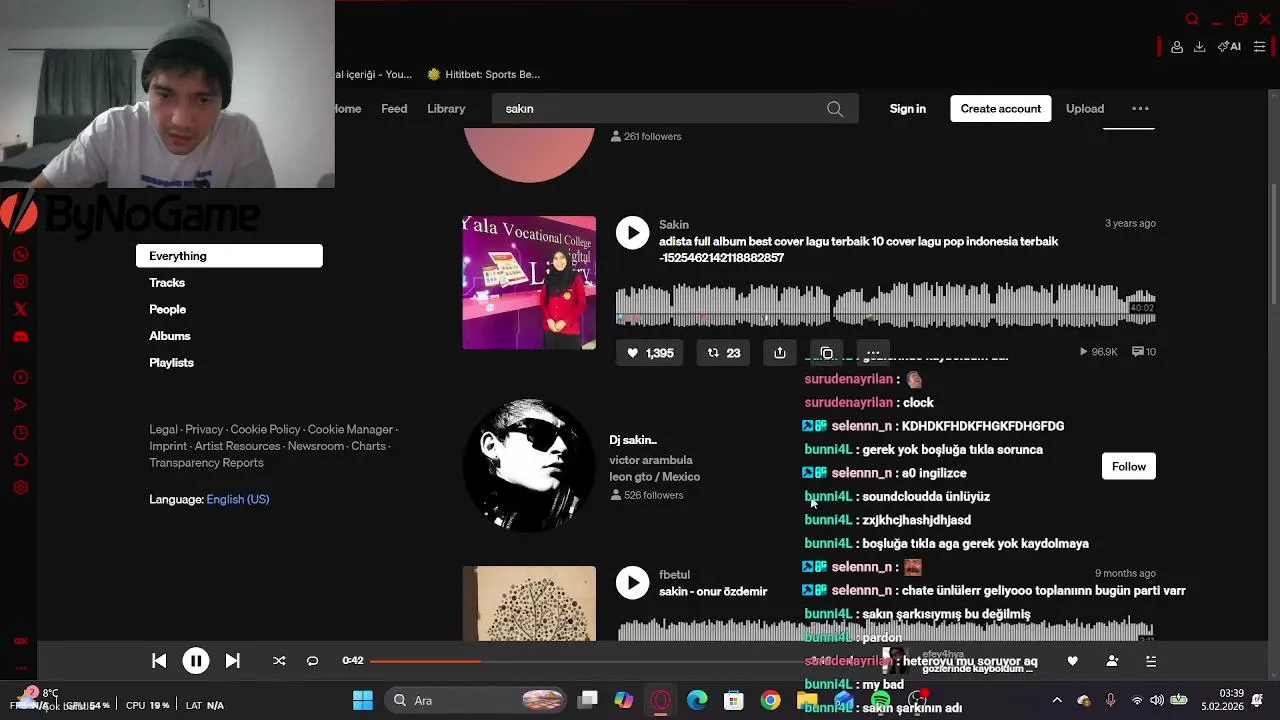
Task: Filter search results by Tracks
Action: coord(167,283)
